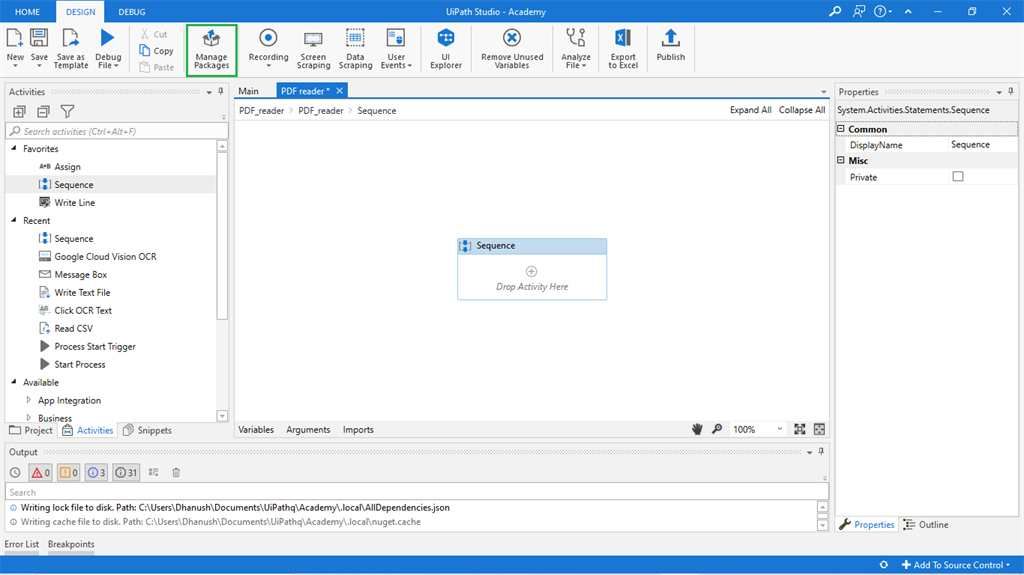Open Analyze File dropdown
This screenshot has height=575, width=1024.
(x=575, y=48)
